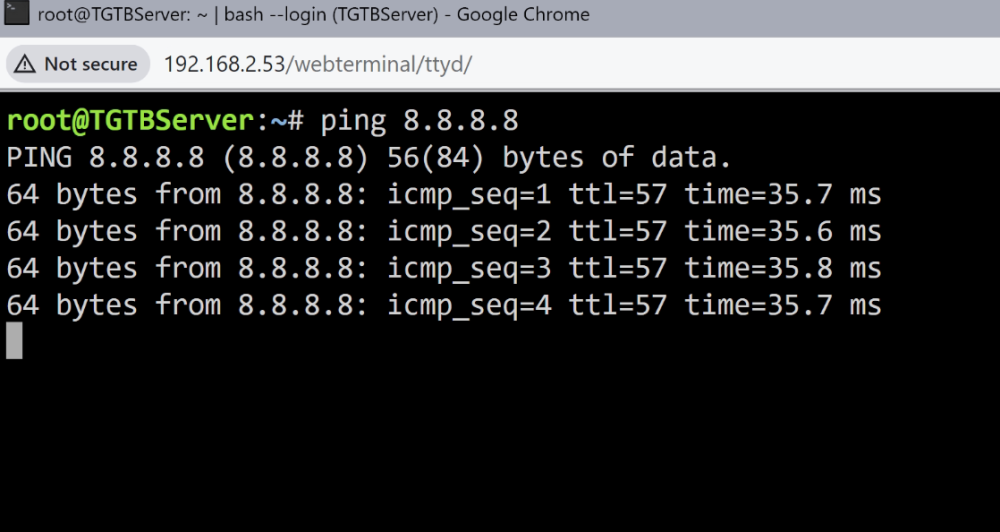Viewport: 1000px width, 532px height.
Task: Click the 56(84) bytes of data text
Action: pos(559,158)
